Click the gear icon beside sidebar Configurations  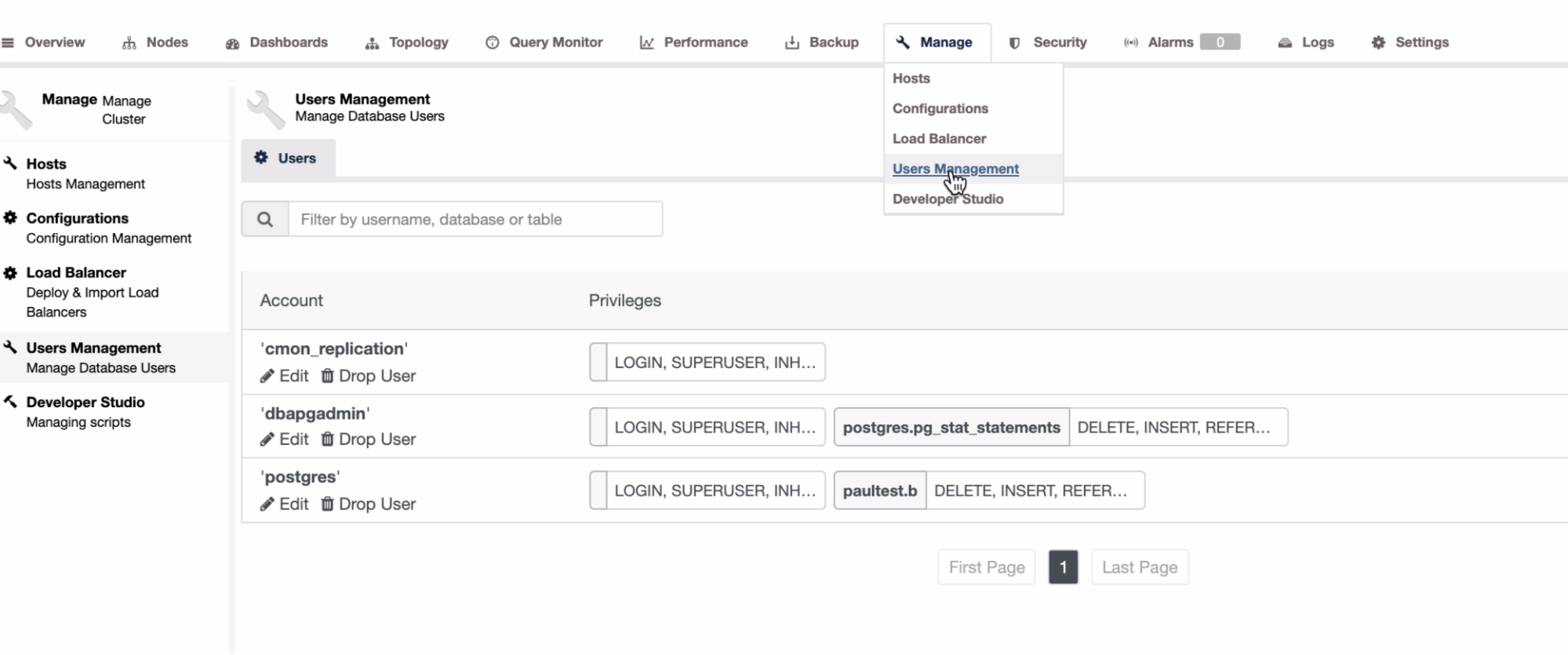click(10, 217)
